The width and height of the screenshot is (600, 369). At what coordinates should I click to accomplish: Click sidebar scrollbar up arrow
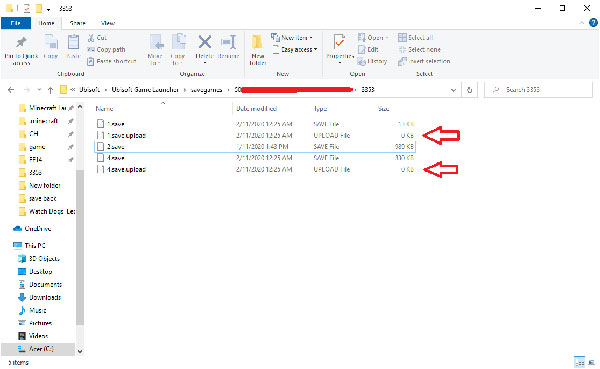[80, 108]
